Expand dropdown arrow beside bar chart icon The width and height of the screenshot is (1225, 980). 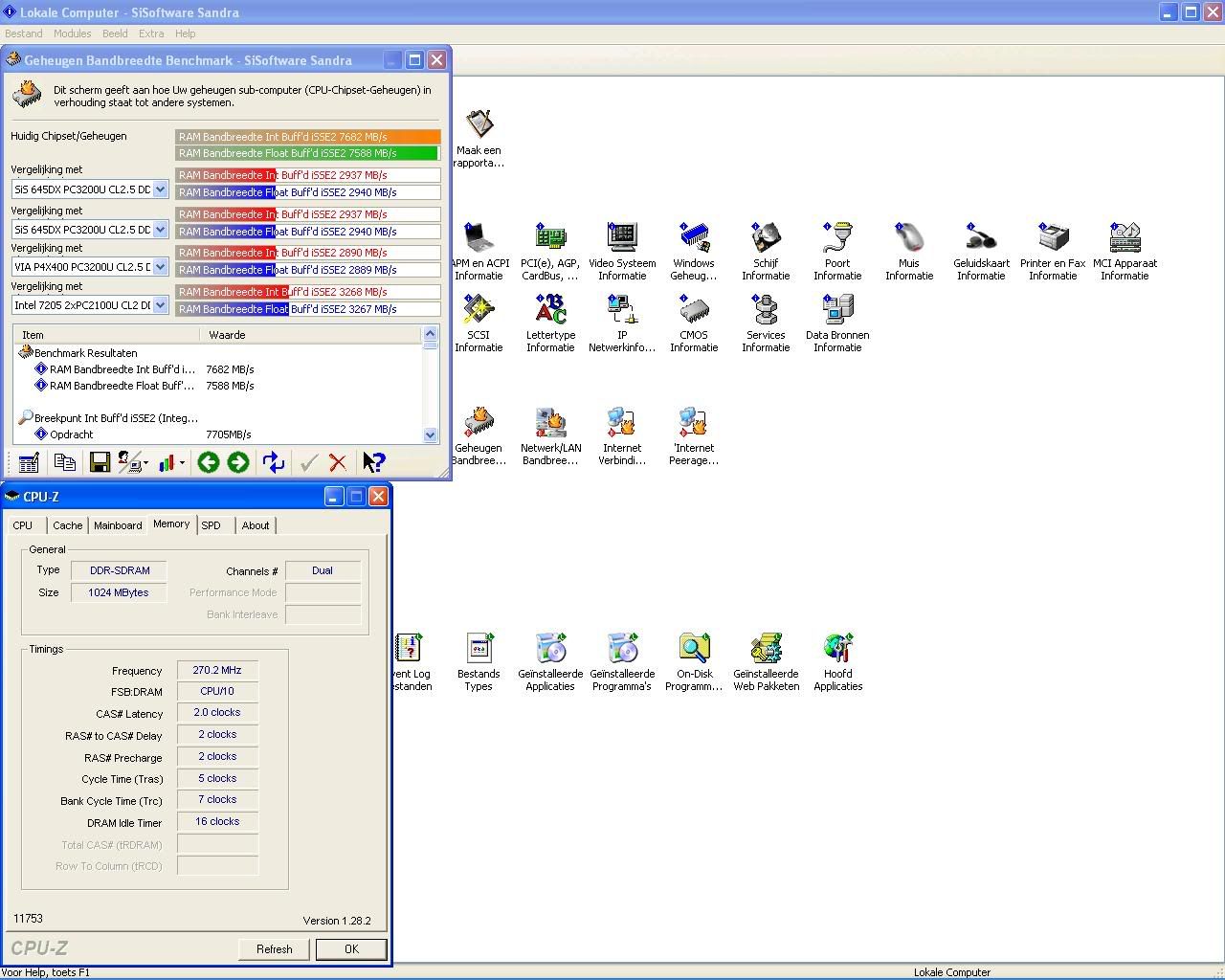[x=182, y=463]
